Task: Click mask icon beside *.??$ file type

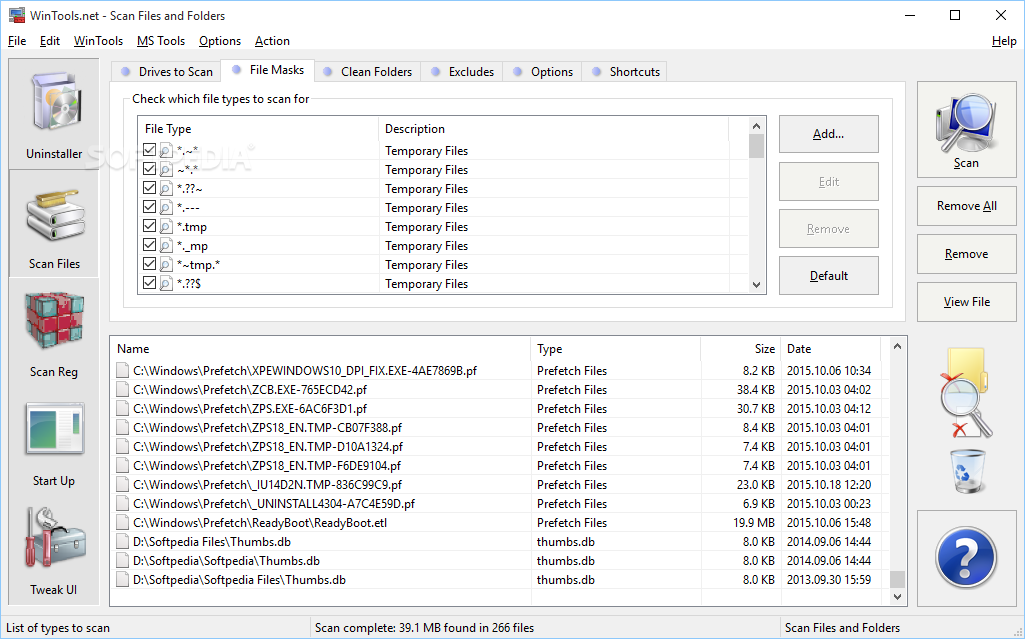Action: (166, 284)
